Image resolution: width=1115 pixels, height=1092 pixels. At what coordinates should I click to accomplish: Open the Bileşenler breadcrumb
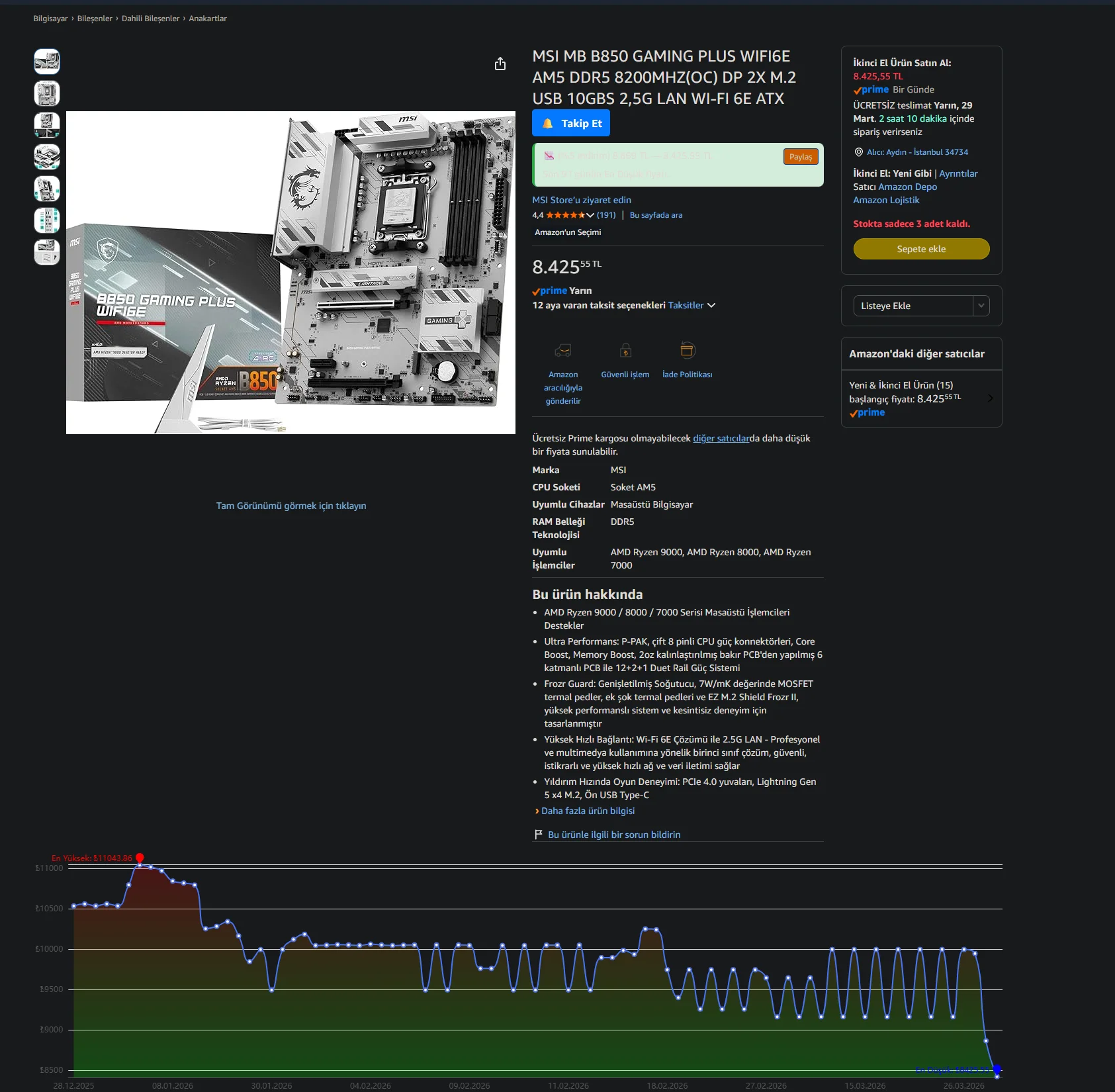pos(95,19)
